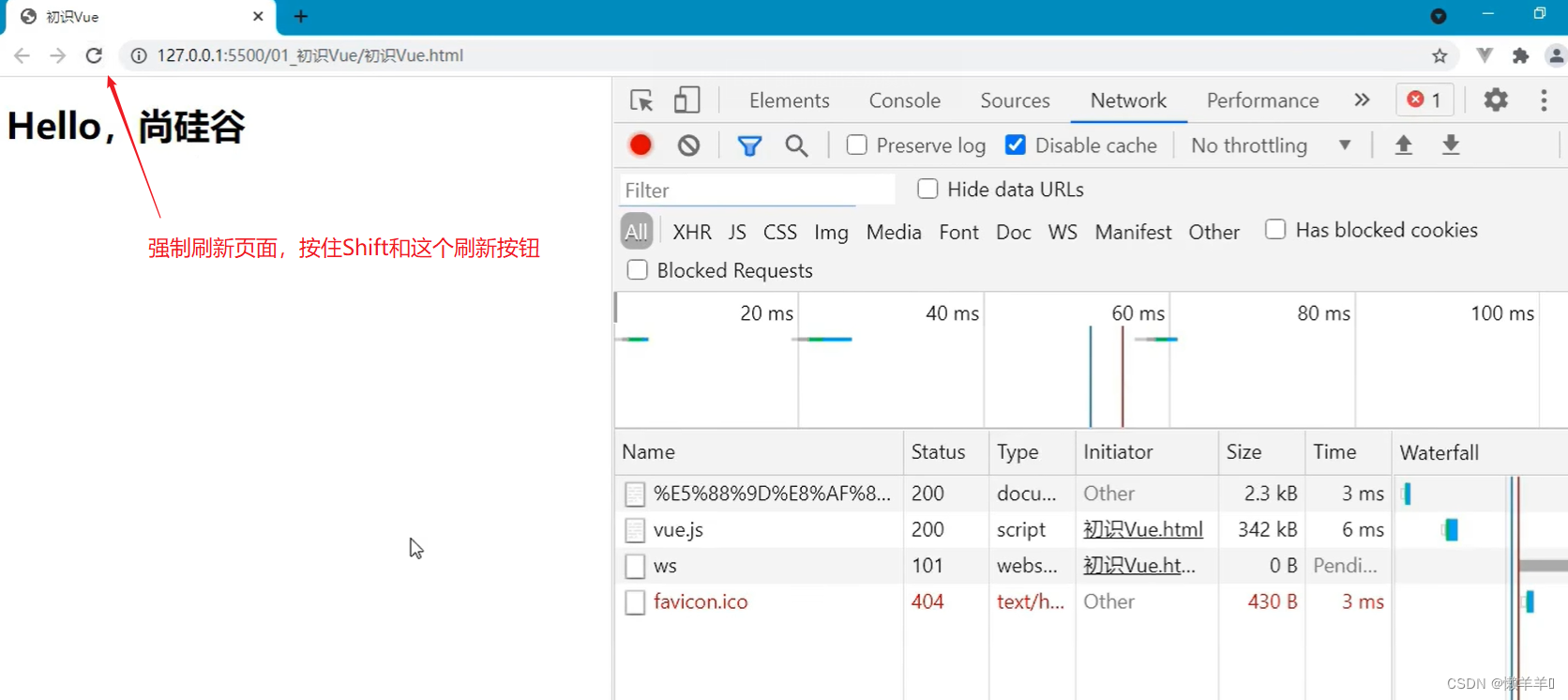Click the export HAR download icon

tap(1450, 145)
